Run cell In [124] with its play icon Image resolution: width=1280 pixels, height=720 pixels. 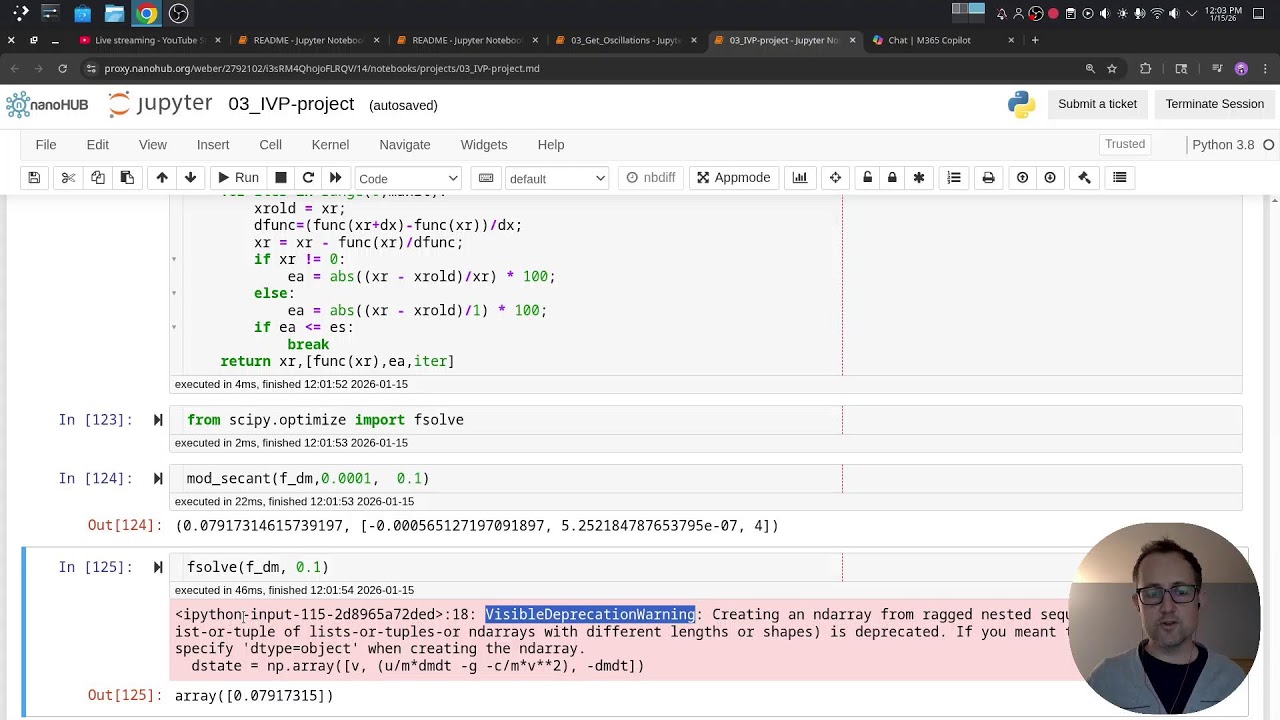click(x=158, y=478)
